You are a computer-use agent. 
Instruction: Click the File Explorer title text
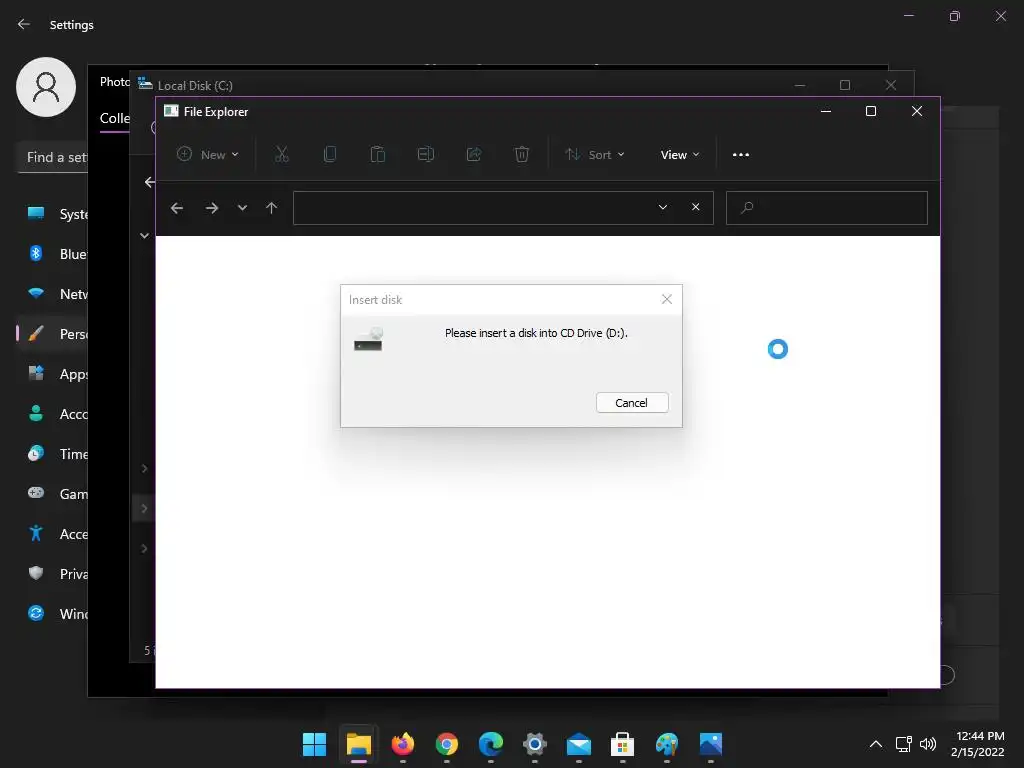(x=216, y=112)
